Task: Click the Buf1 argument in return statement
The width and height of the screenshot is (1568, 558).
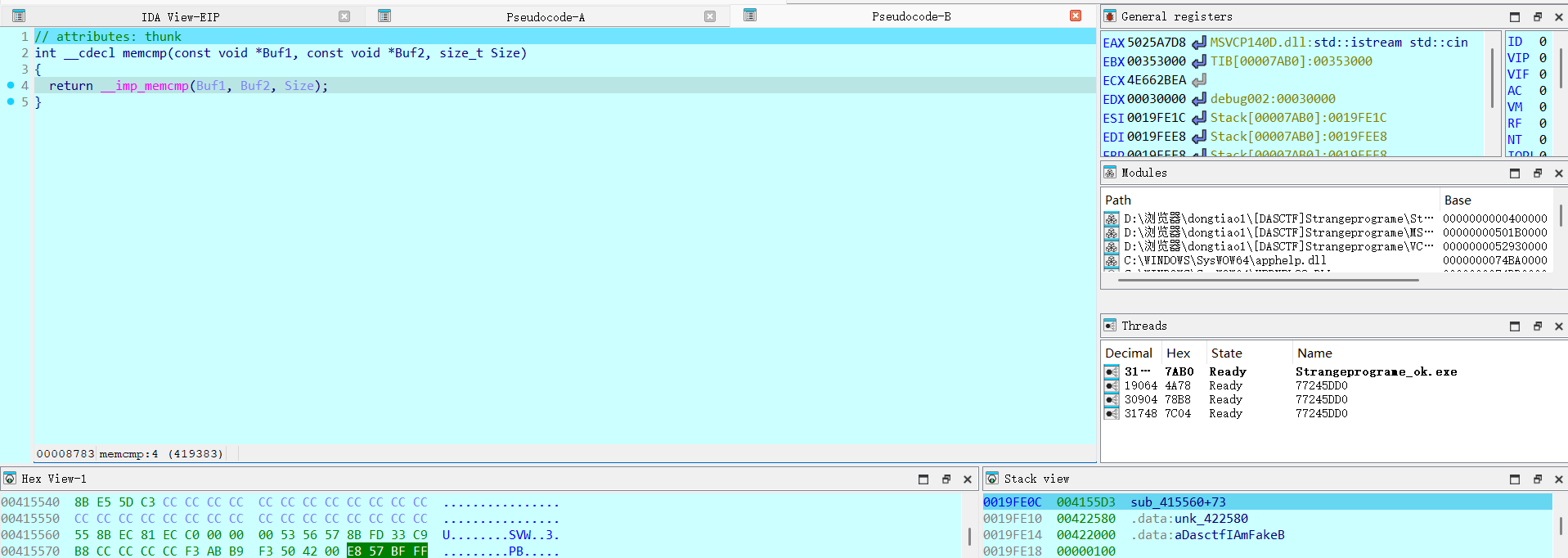Action: tap(210, 86)
